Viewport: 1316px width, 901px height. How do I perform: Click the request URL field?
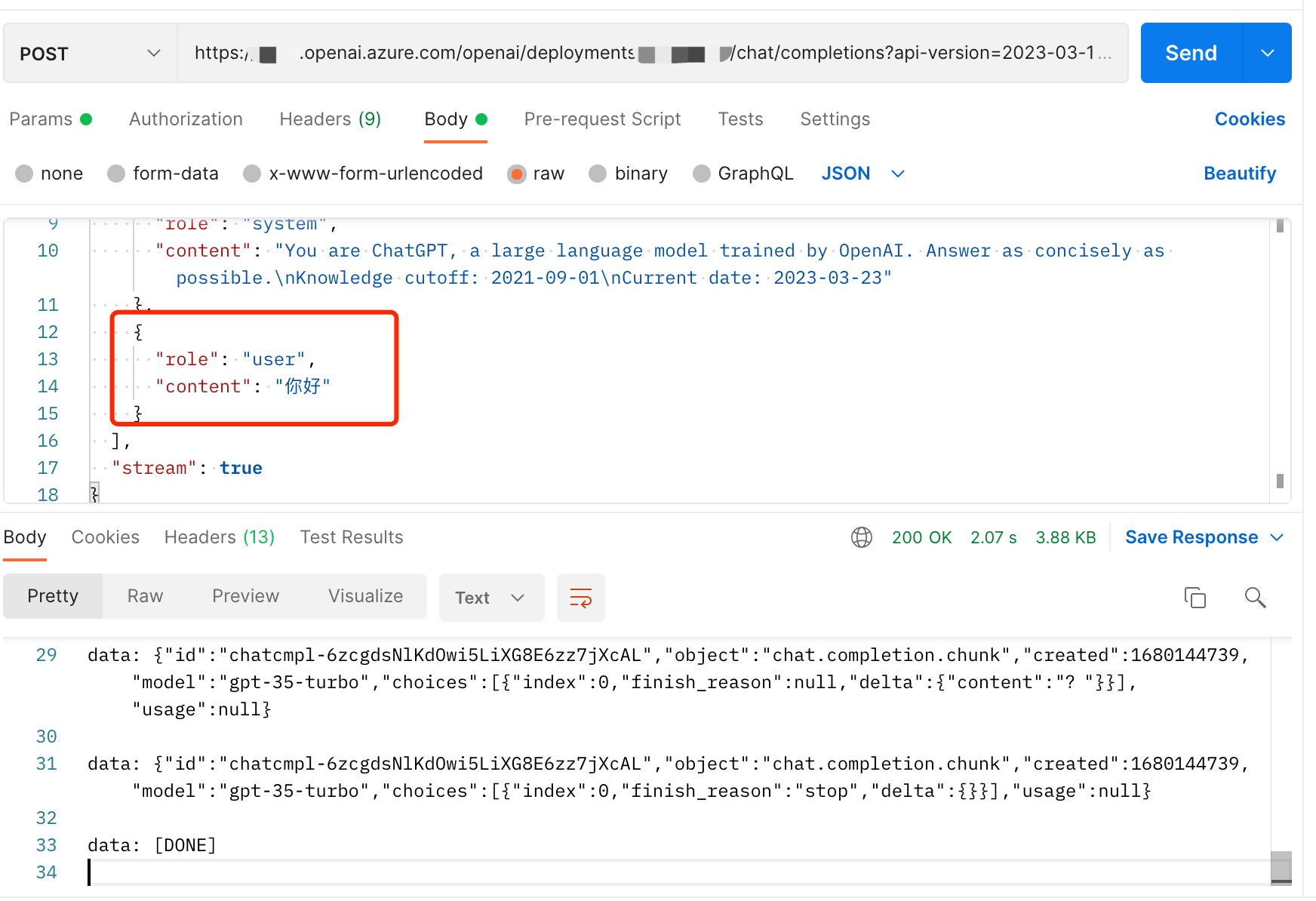click(x=653, y=53)
